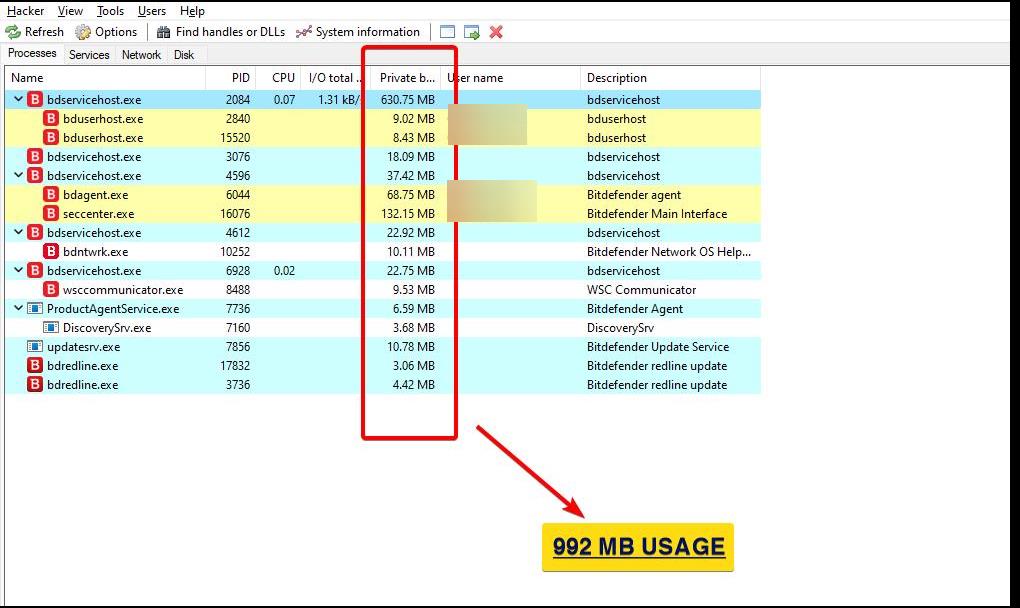Collapse bdservicehost.exe PID 2084 tree
The image size is (1020, 608).
(x=18, y=99)
